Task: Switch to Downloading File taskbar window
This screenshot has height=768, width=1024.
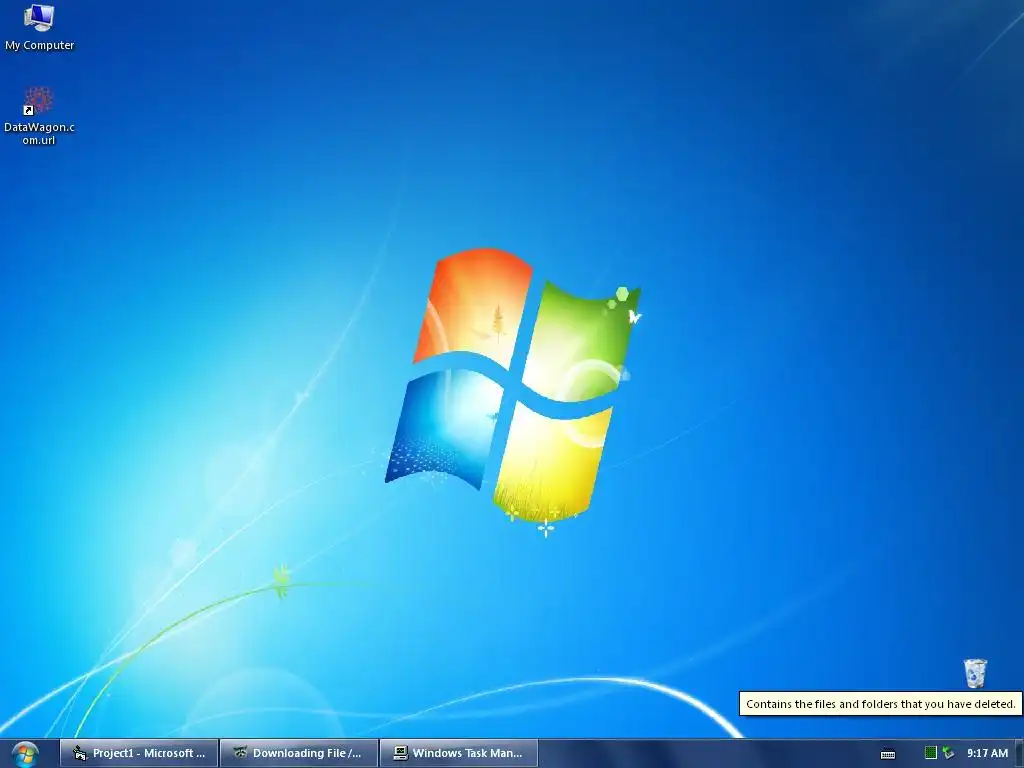Action: [299, 754]
